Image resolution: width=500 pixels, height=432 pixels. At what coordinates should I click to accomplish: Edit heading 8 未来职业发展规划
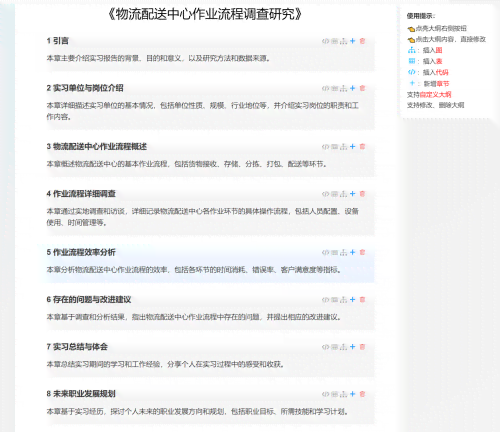(x=81, y=394)
